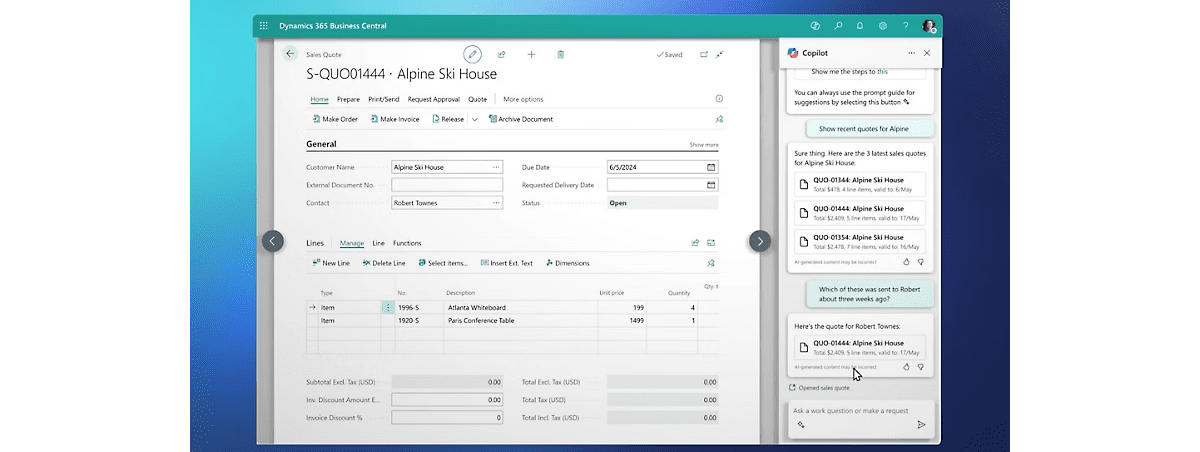
Task: Open the Manage tab in Lines
Action: 352,243
